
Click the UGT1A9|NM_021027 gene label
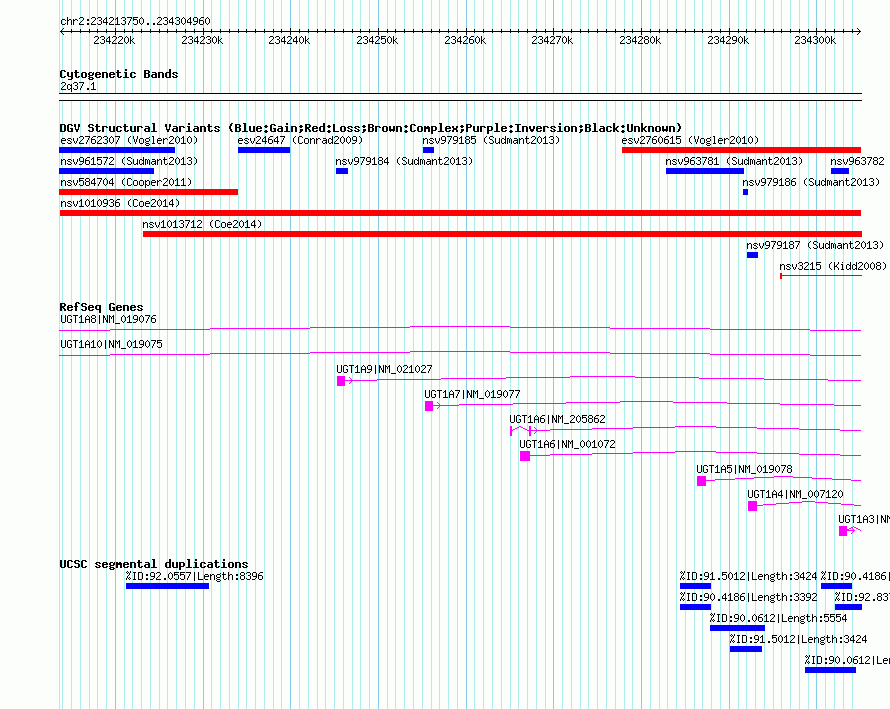pos(384,369)
